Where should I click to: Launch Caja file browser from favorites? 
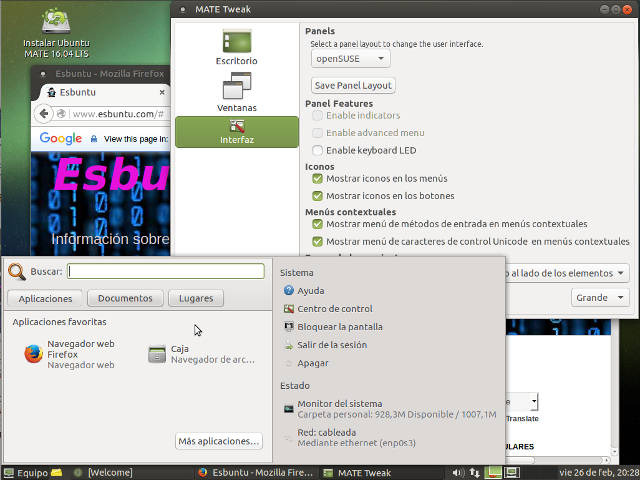pos(201,354)
